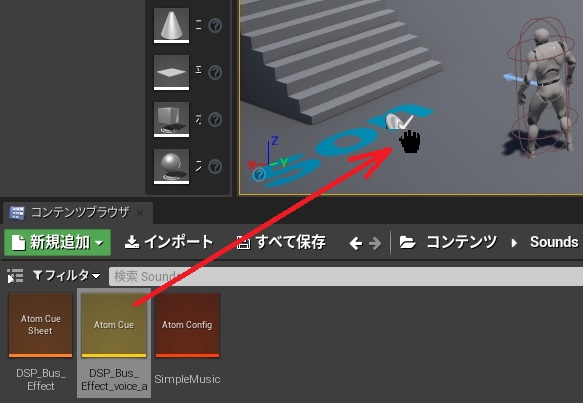Select the Sphere shape thumbnail
583x403 pixels.
(x=171, y=166)
